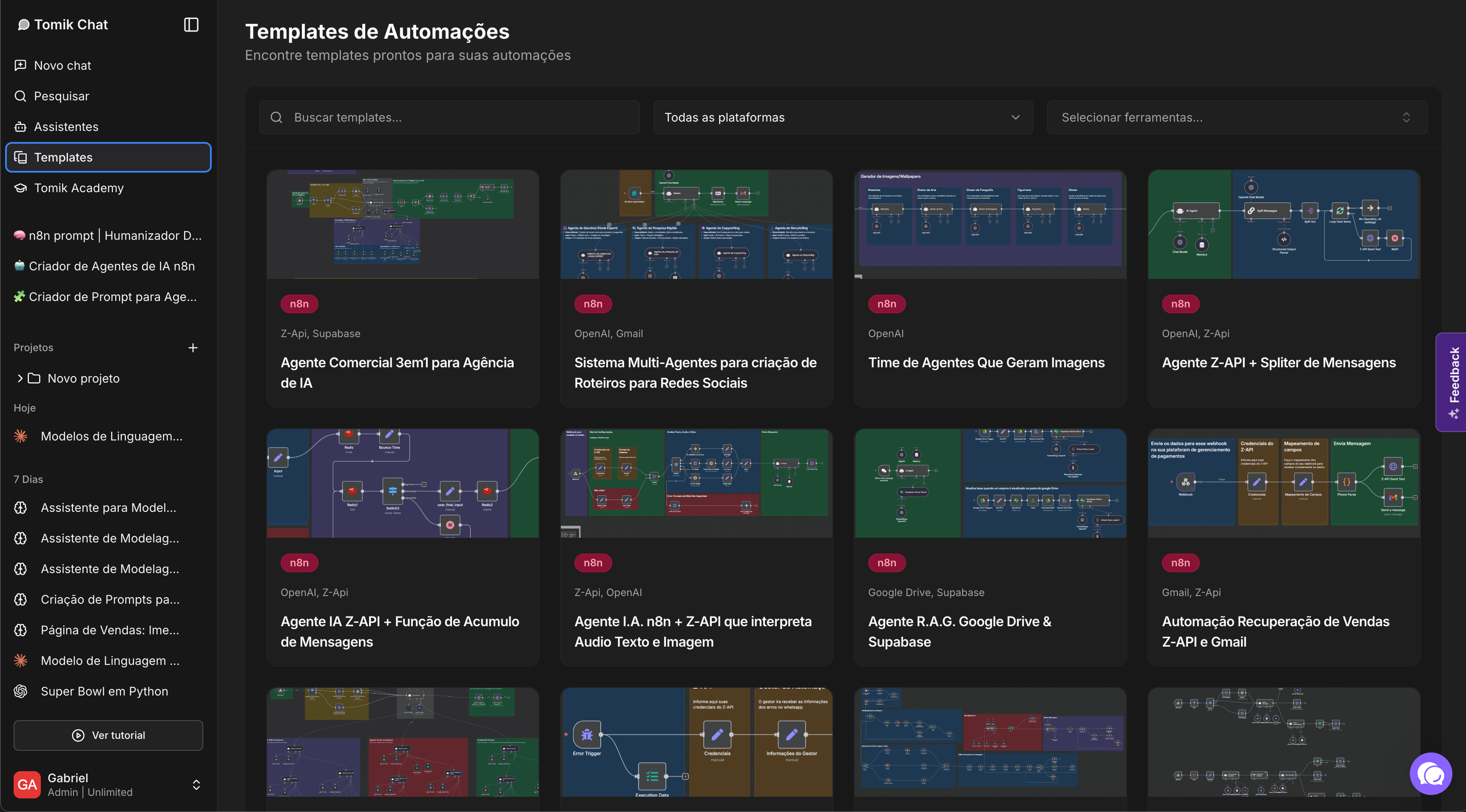
Task: Click the brain emoji for n8n prompt
Action: pos(20,235)
